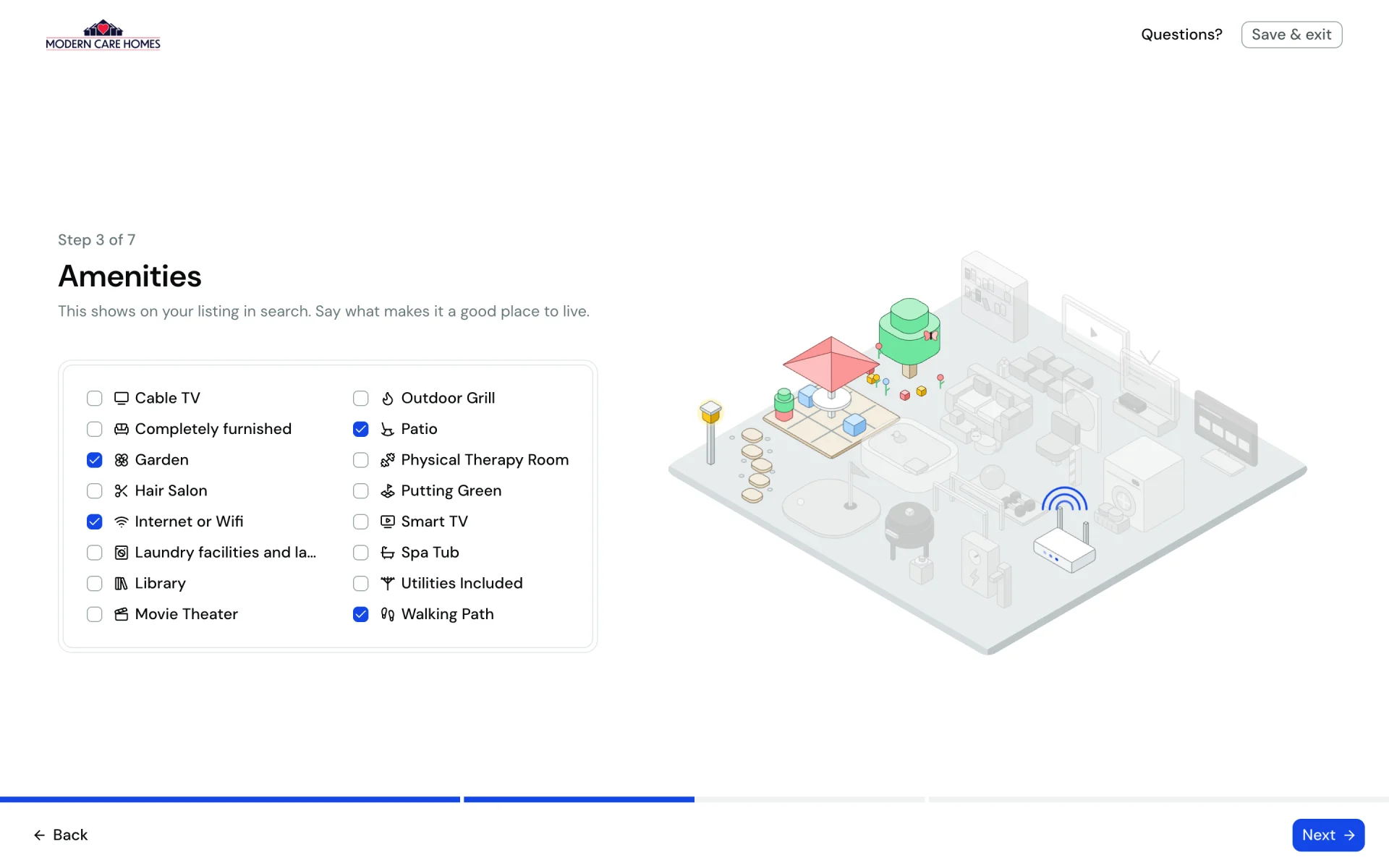The image size is (1389, 868).
Task: Open the Questions? link
Action: 1181,35
